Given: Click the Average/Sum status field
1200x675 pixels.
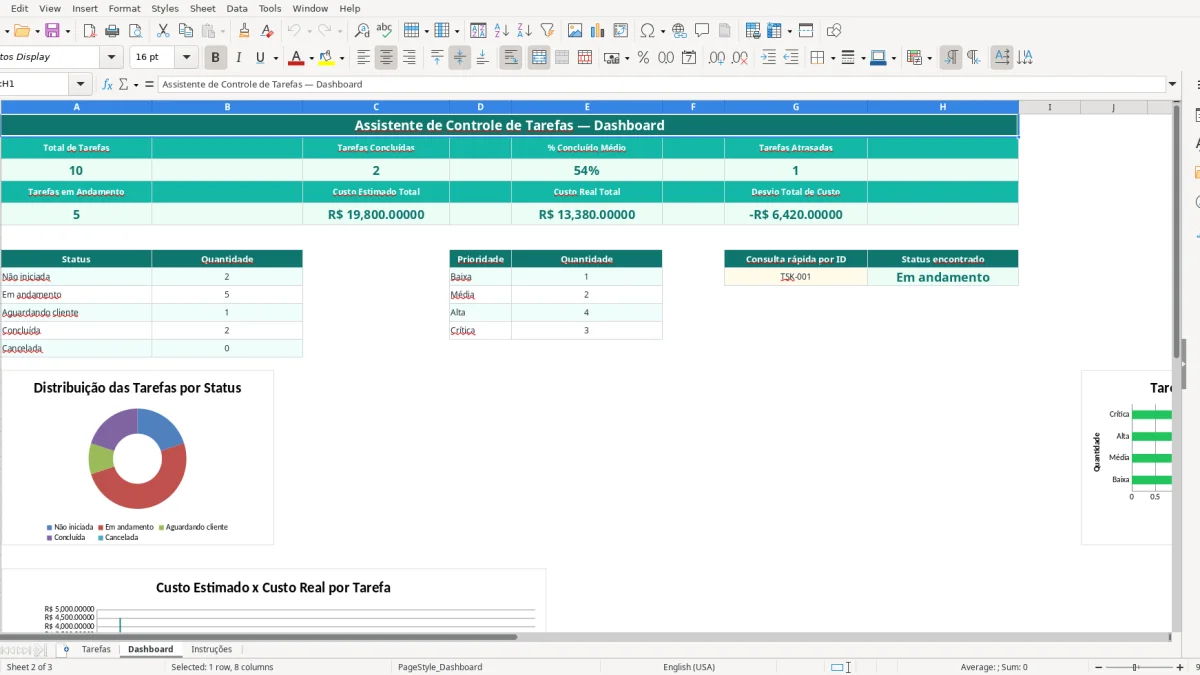Looking at the screenshot, I should coord(994,667).
